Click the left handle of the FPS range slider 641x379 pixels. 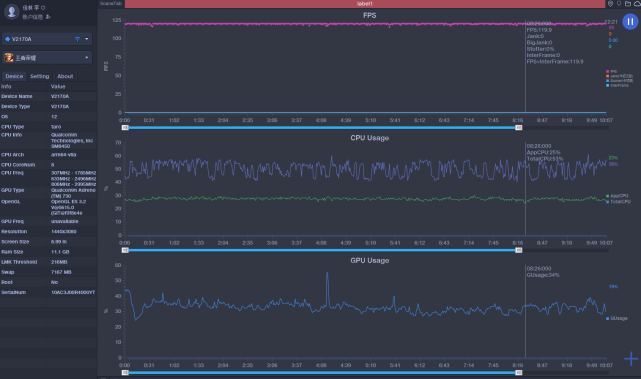click(126, 128)
